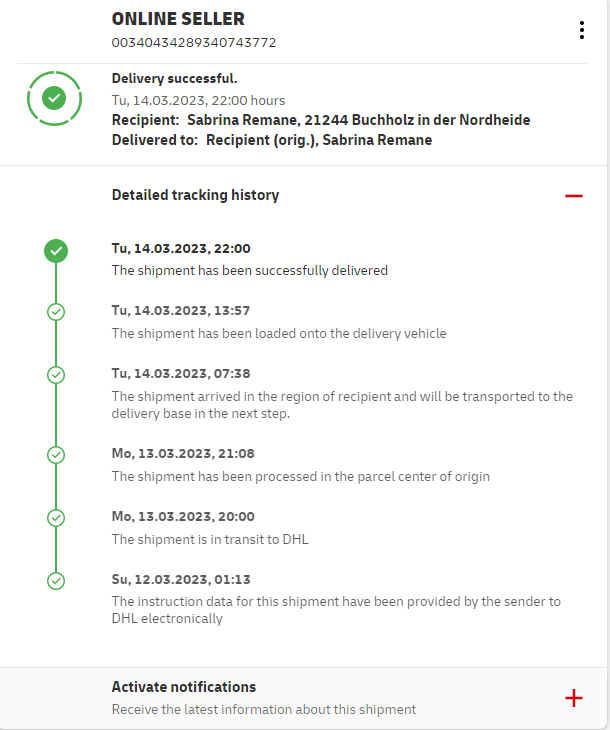Click the Su, 12.03.2023, 01:13 timestamp
This screenshot has height=730, width=610.
(180, 580)
